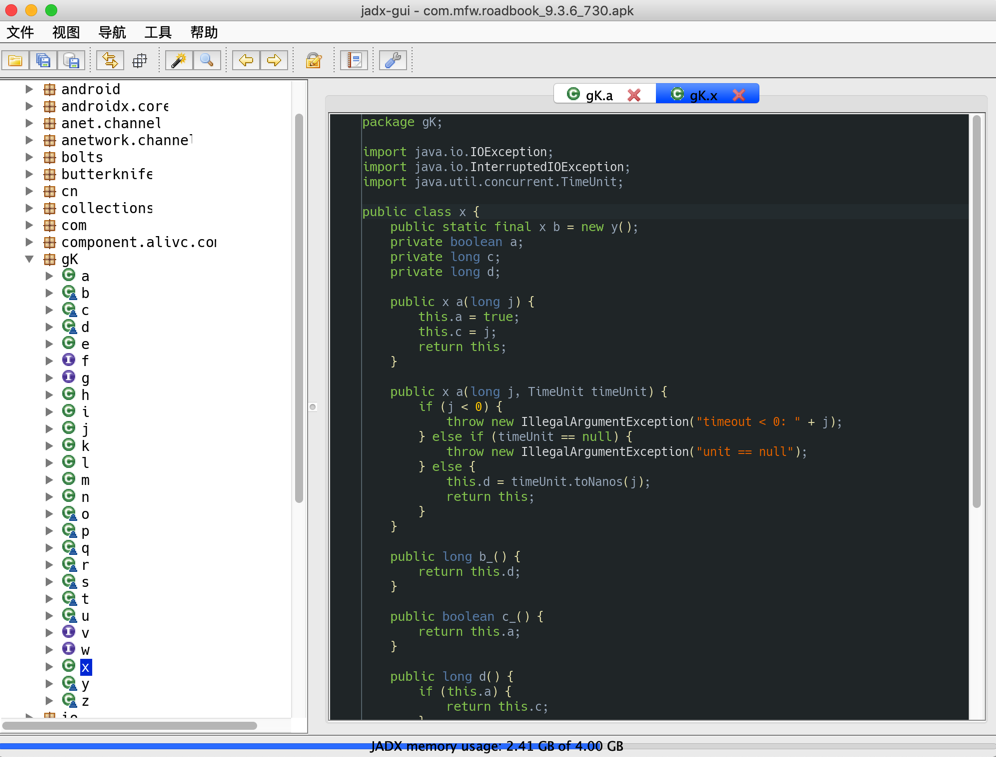This screenshot has height=757, width=996.
Task: Click the code editor vertical scrollbar
Action: tap(977, 311)
